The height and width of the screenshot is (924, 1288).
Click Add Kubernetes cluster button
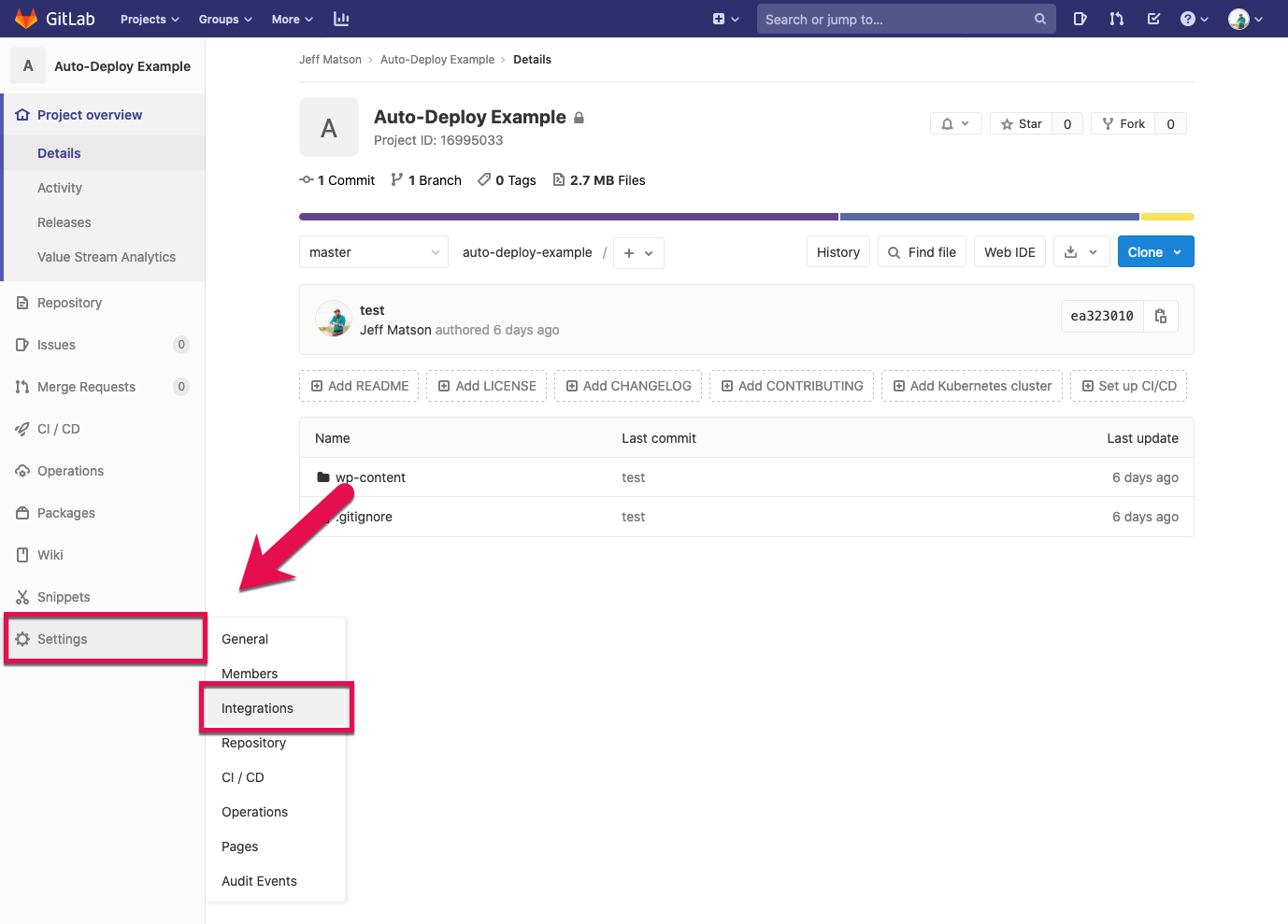tap(972, 386)
